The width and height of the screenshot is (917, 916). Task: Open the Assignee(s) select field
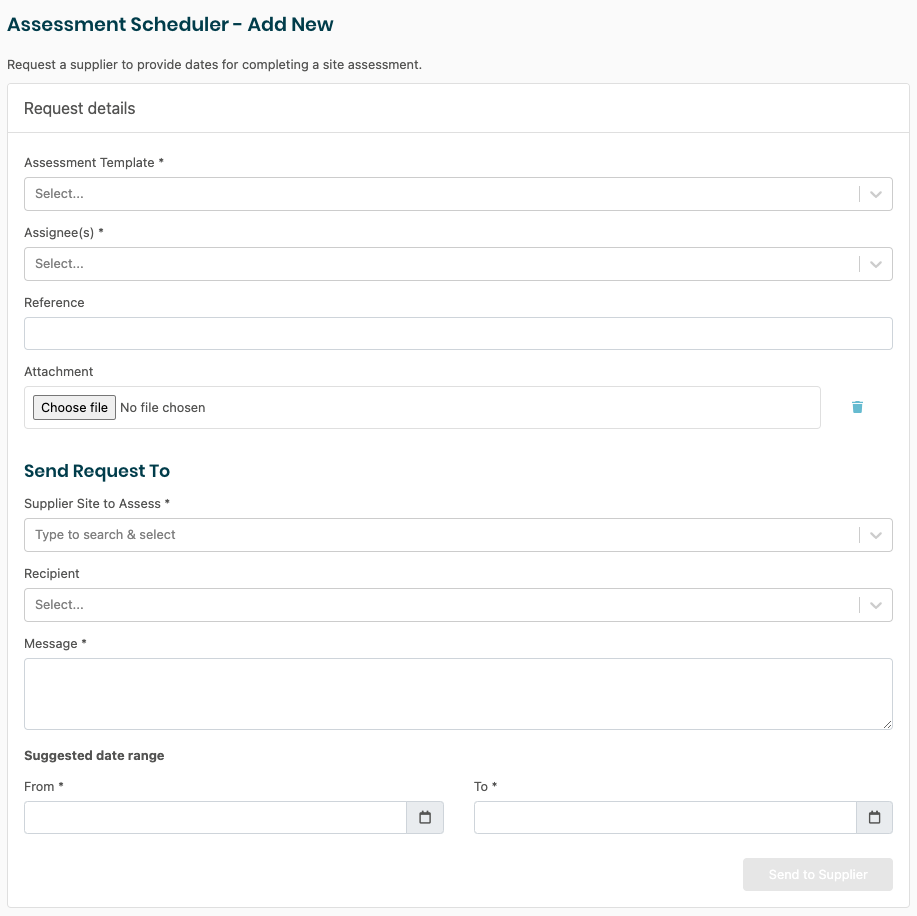point(440,264)
